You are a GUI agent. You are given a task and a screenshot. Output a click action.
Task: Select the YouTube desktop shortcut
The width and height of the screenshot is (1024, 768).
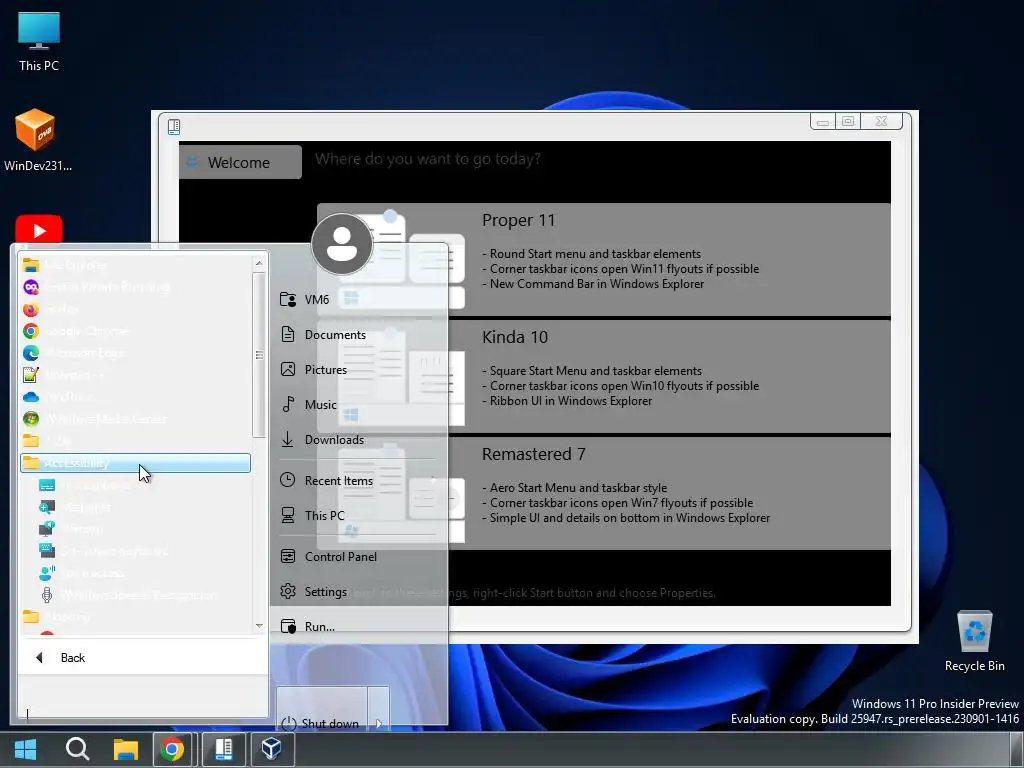[x=39, y=230]
